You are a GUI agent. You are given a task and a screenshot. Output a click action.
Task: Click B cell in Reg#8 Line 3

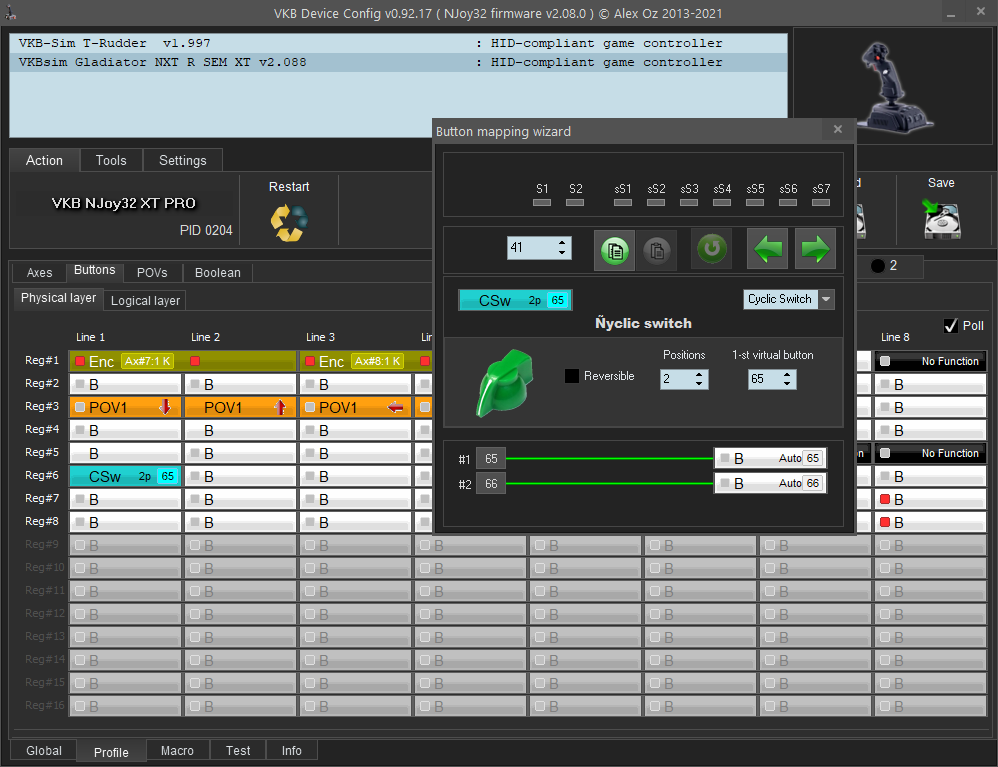[x=355, y=522]
